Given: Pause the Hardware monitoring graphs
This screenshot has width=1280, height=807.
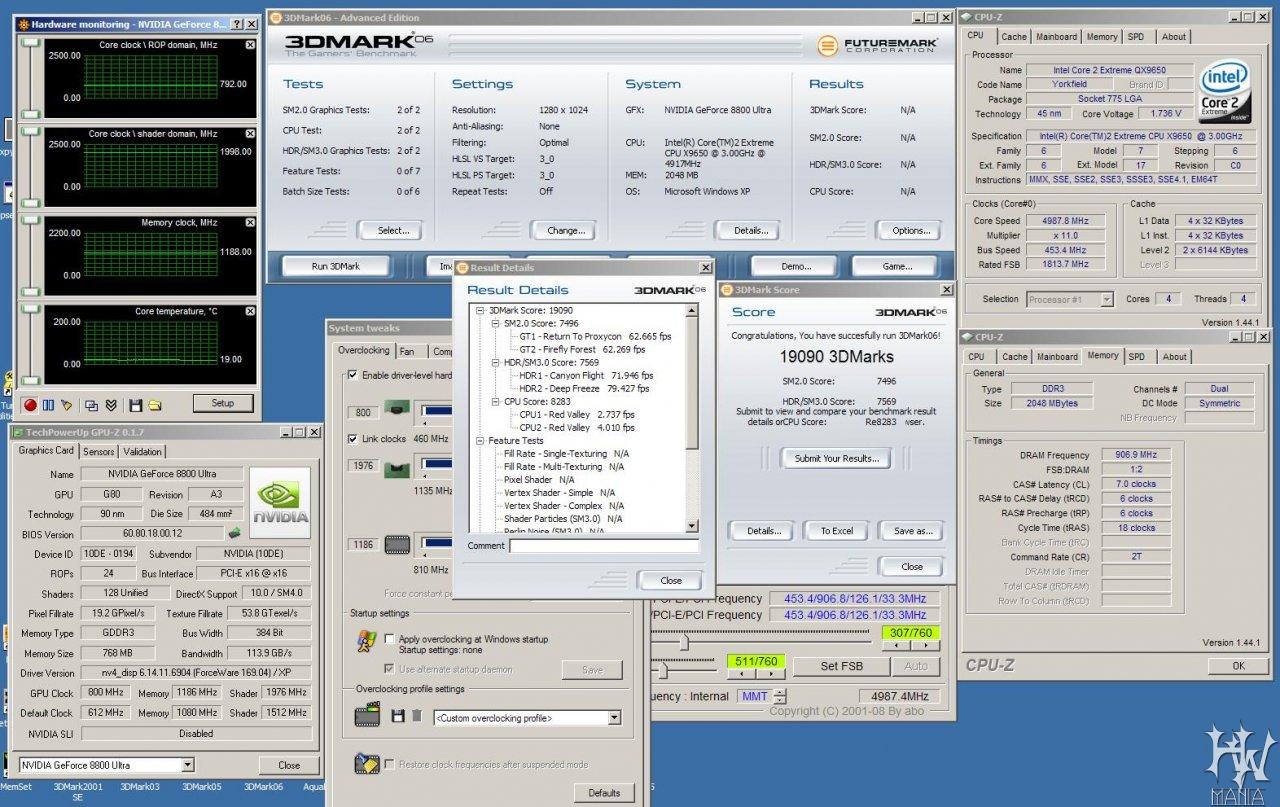Looking at the screenshot, I should click(x=48, y=405).
